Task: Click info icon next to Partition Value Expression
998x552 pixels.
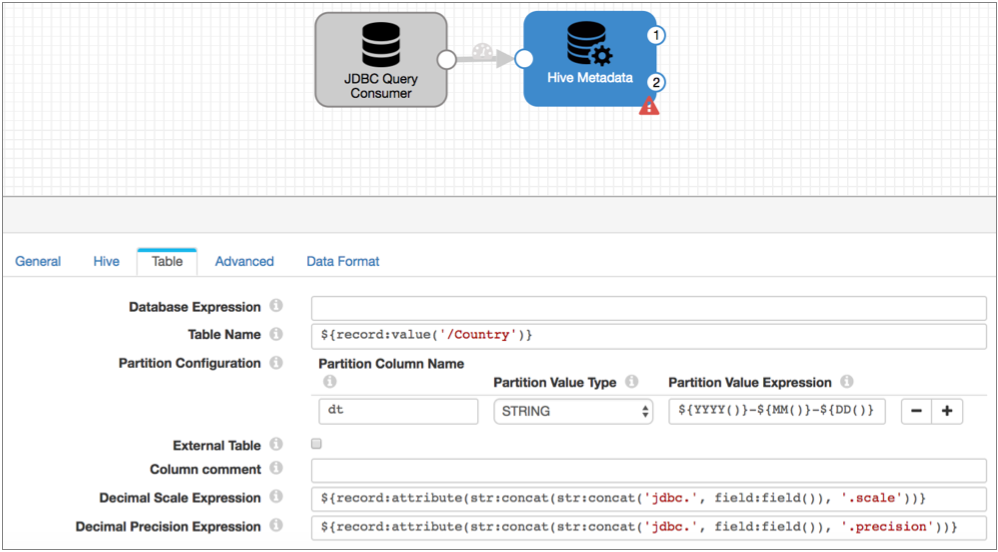Action: click(x=847, y=382)
